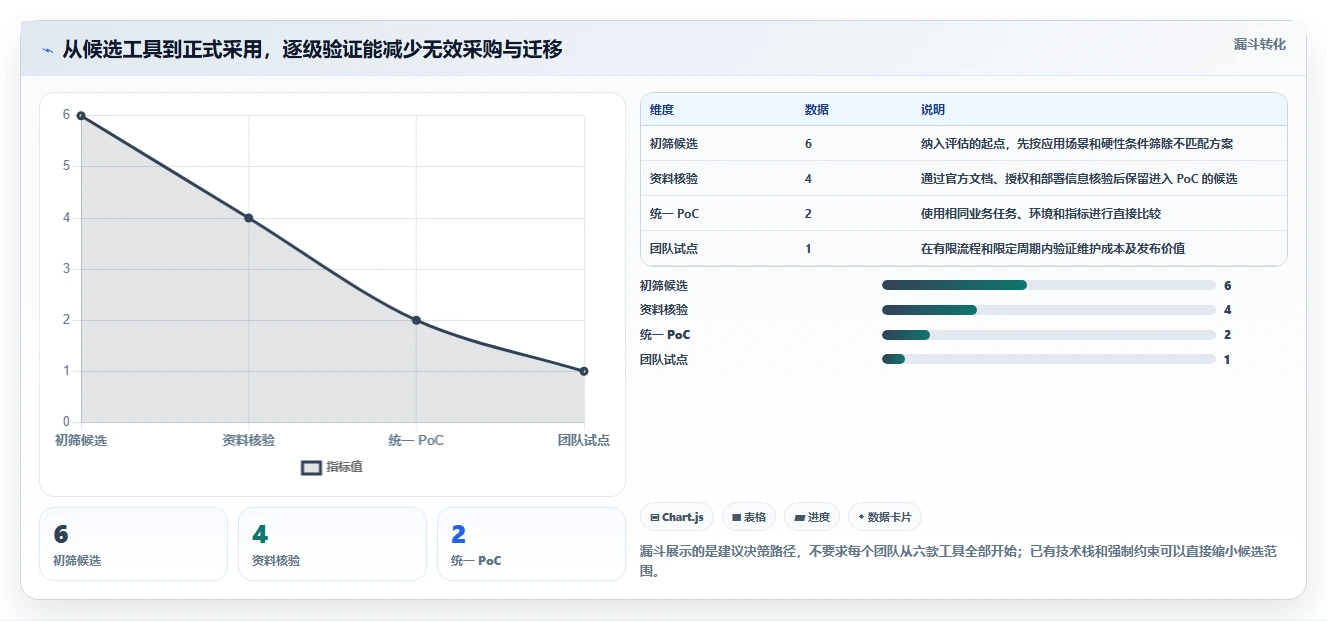The height and width of the screenshot is (621, 1327).
Task: Click the 维度 column header
Action: click(661, 110)
